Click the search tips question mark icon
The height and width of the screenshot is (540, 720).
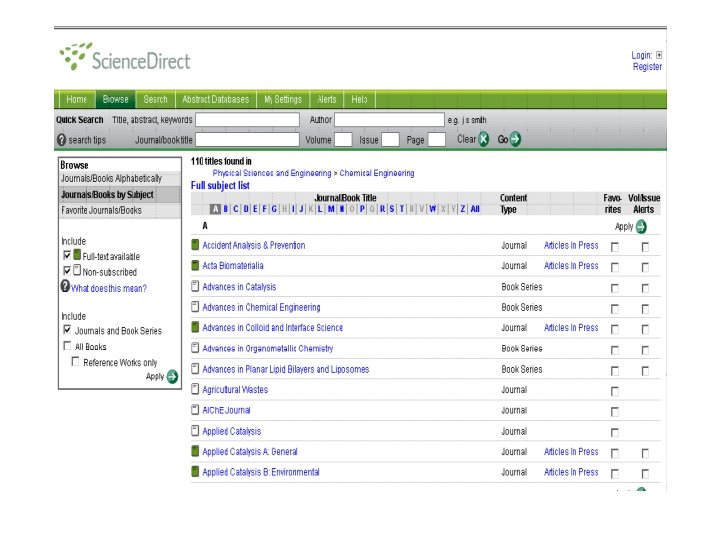pyautogui.click(x=62, y=140)
